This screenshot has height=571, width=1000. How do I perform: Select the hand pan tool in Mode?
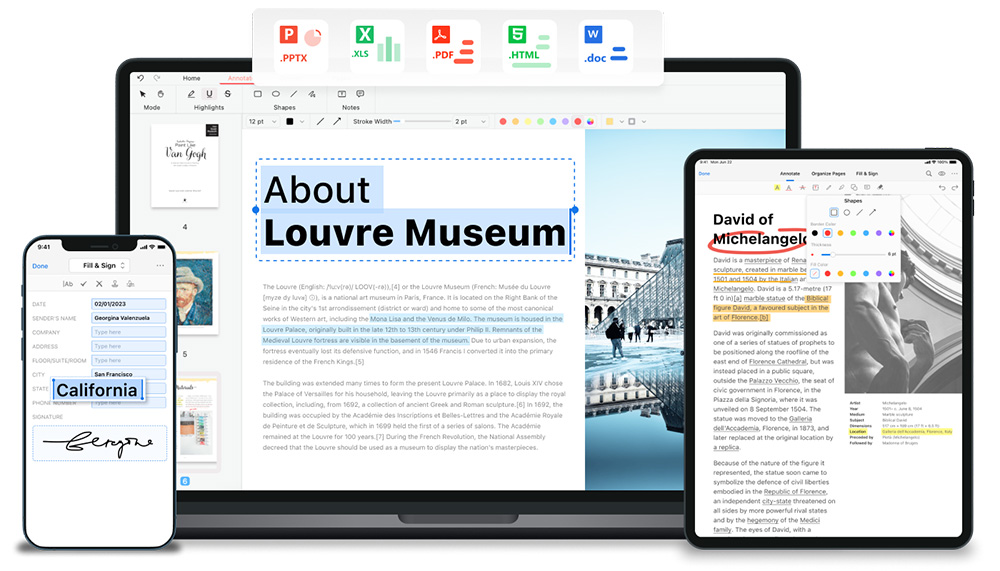(160, 94)
